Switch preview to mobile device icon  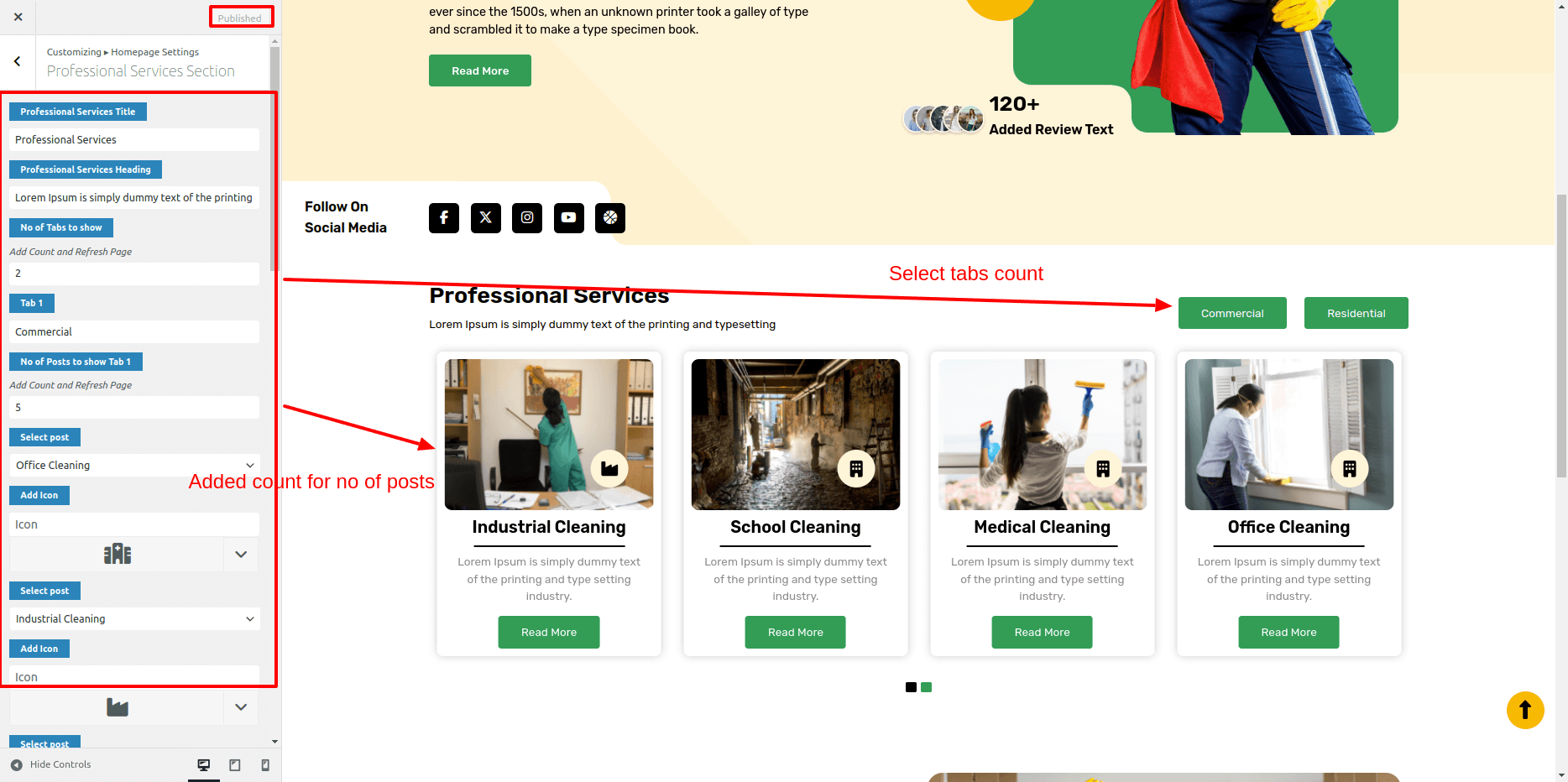point(265,765)
